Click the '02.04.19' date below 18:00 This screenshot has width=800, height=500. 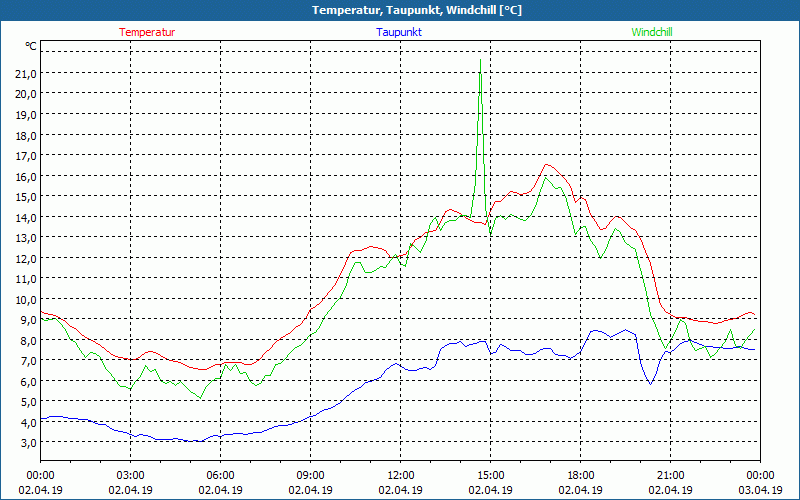point(581,490)
